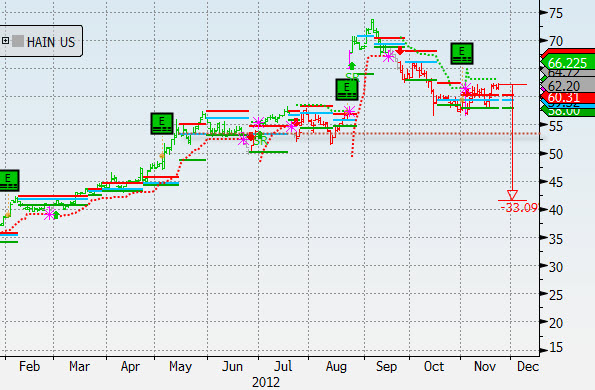
Task: Click the magenta star signal in early November
Action: [466, 89]
